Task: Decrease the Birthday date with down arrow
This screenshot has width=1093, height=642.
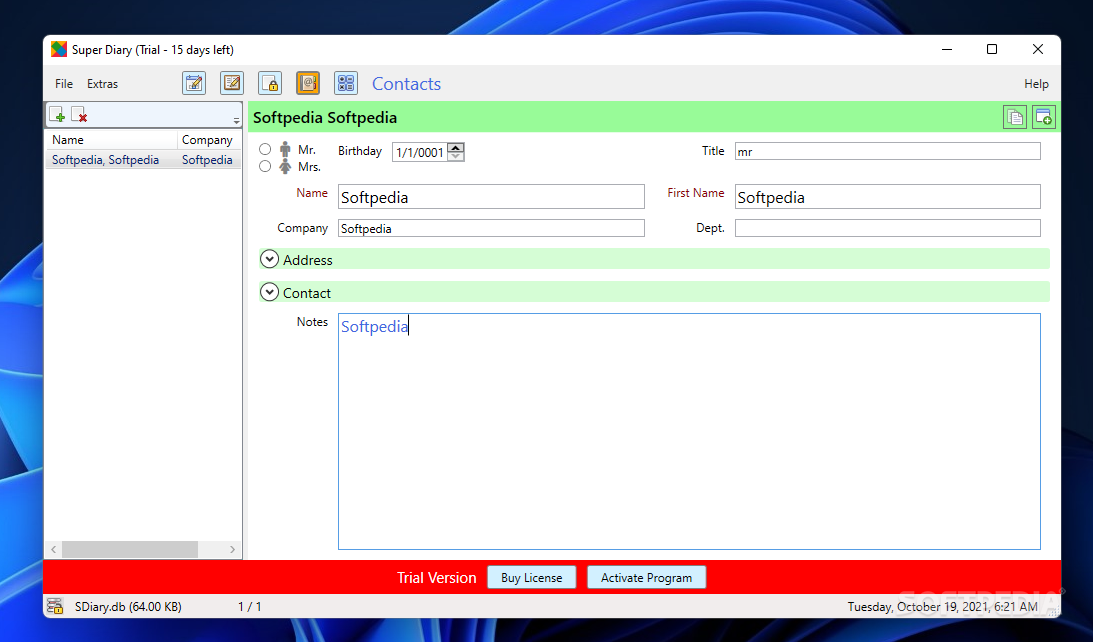Action: point(456,156)
